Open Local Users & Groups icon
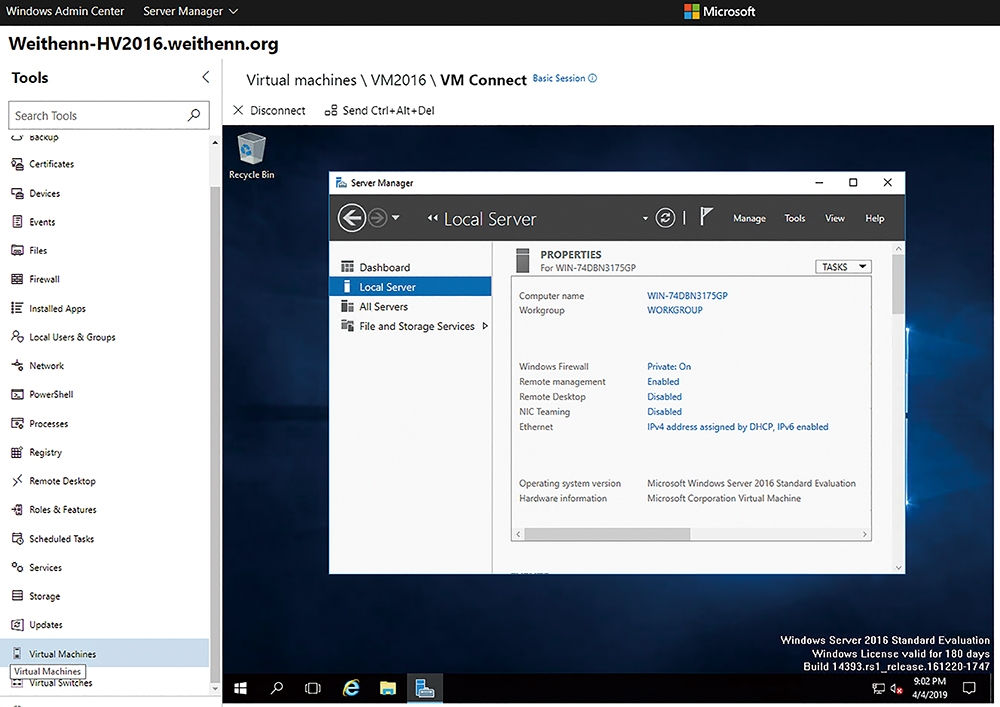 point(17,336)
